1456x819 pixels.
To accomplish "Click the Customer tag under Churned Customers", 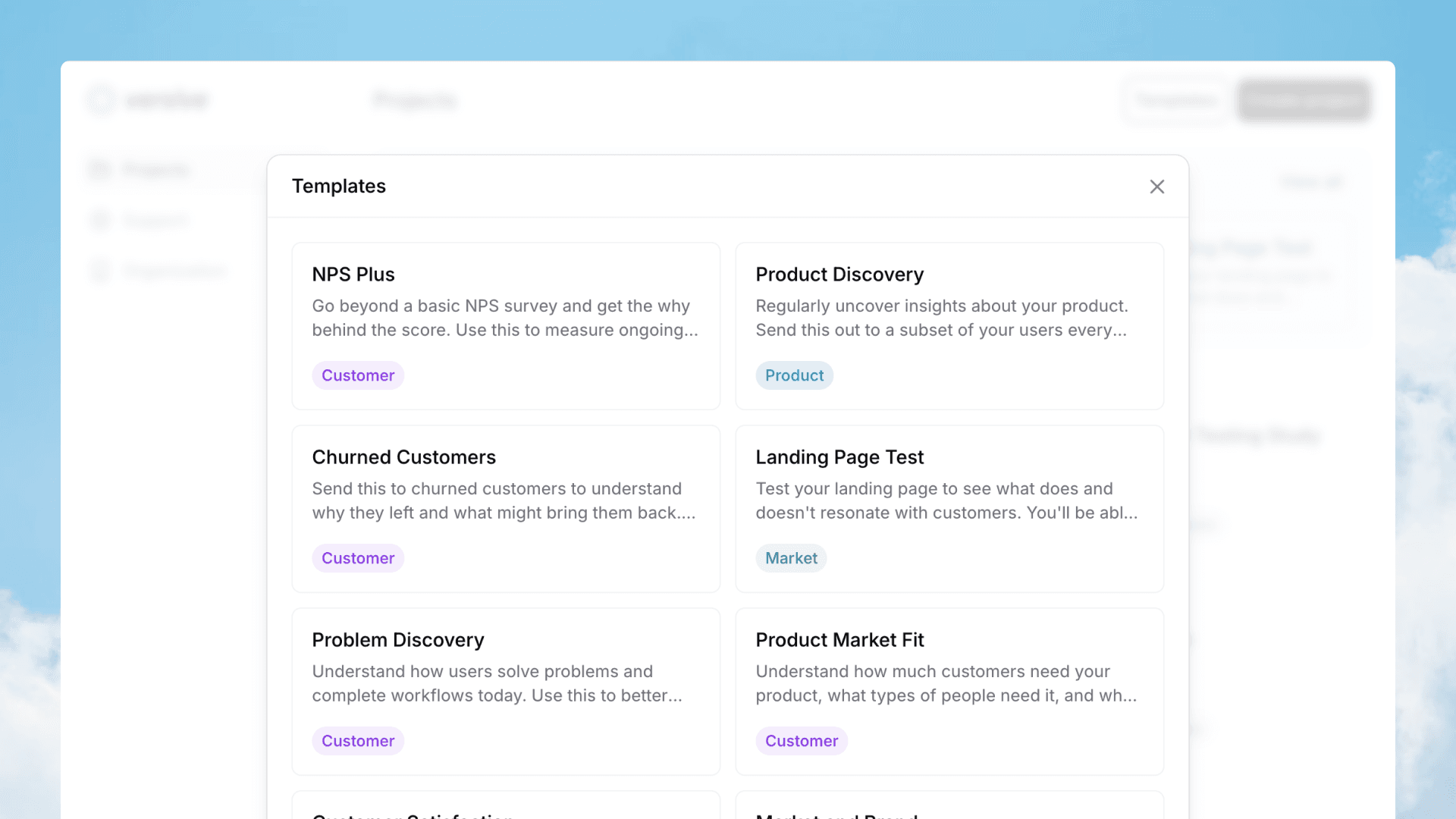I will [x=358, y=557].
